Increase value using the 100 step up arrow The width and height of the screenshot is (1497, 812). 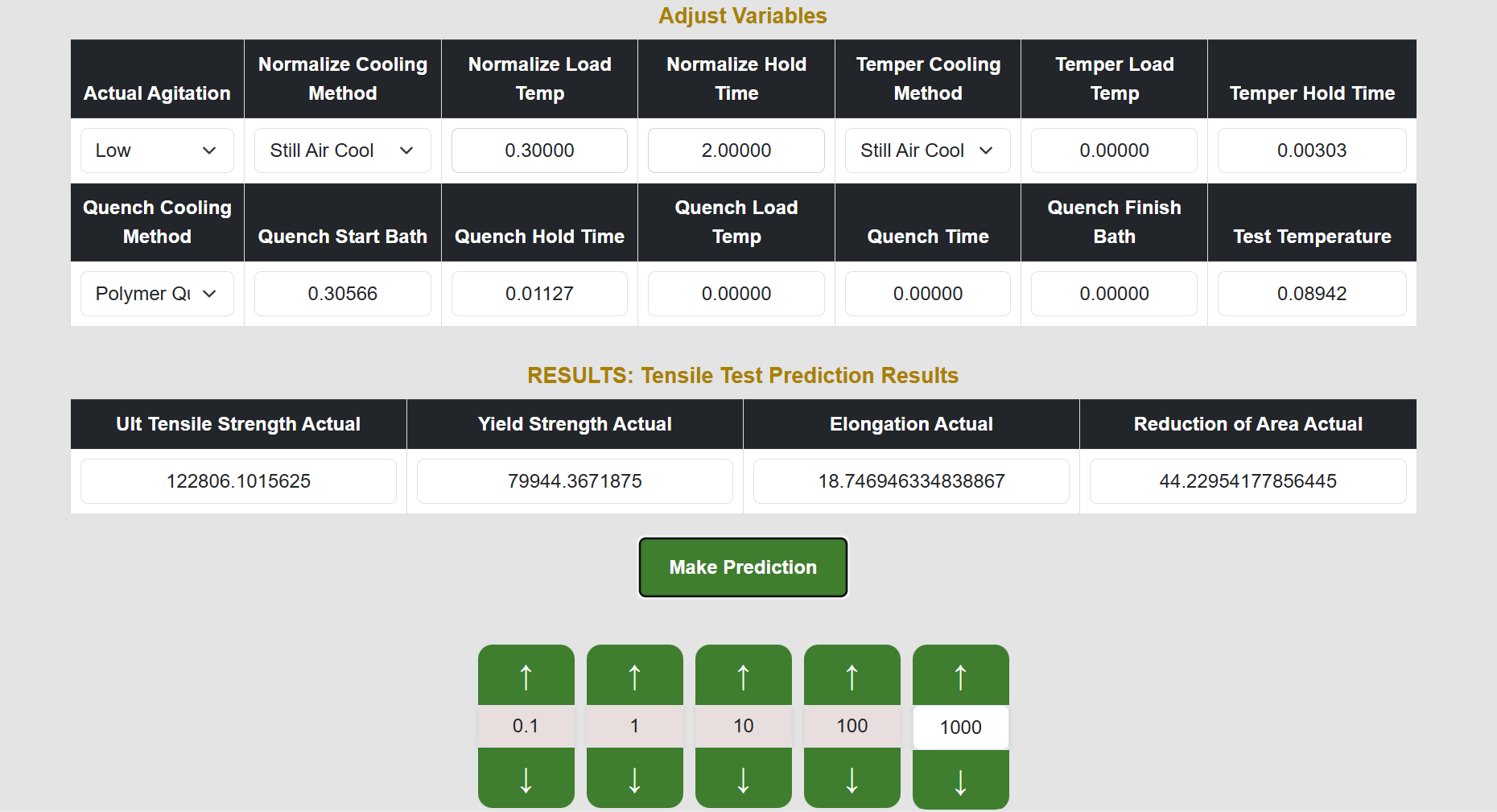tap(852, 676)
